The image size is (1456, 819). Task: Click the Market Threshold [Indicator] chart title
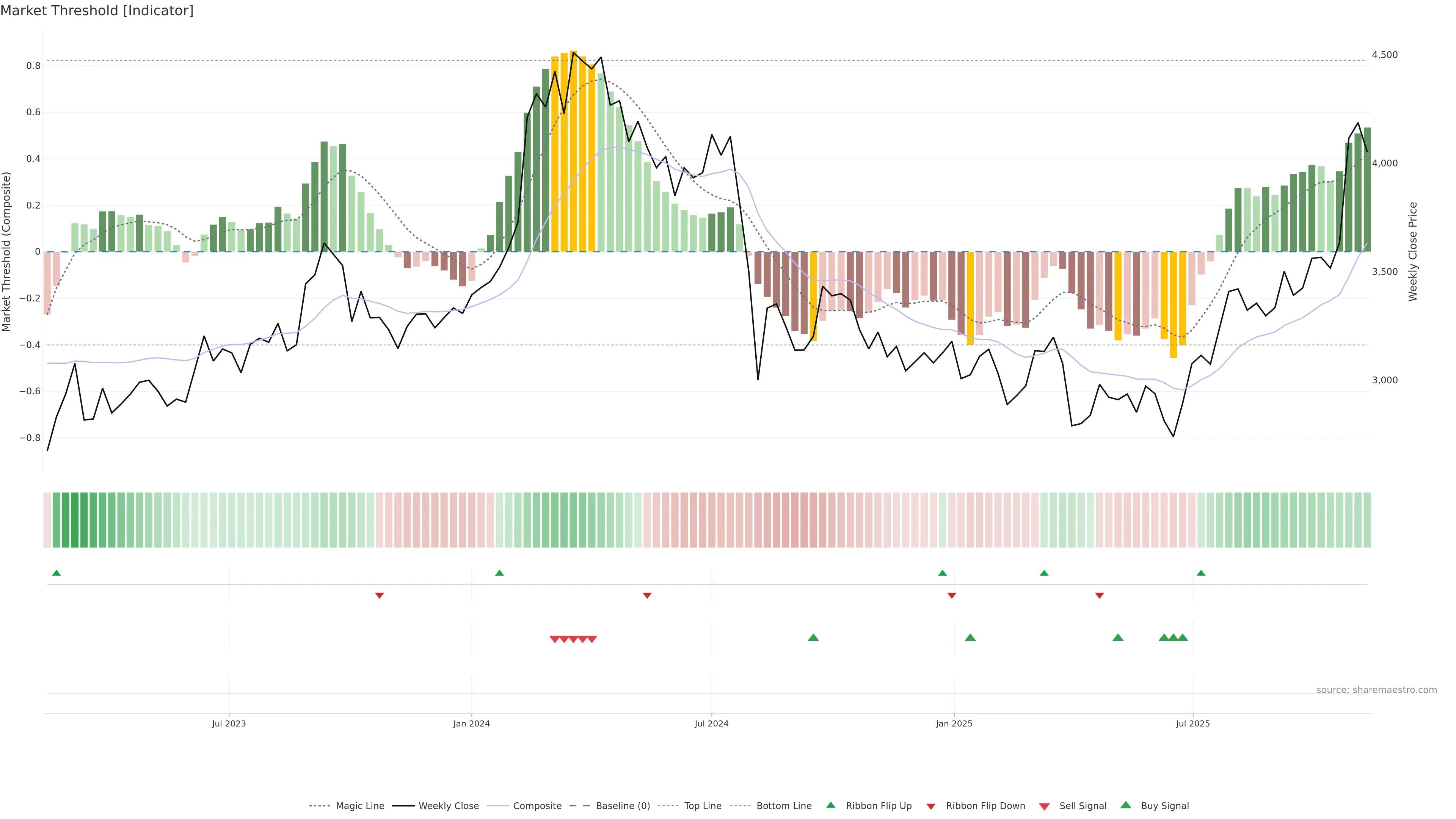point(97,11)
